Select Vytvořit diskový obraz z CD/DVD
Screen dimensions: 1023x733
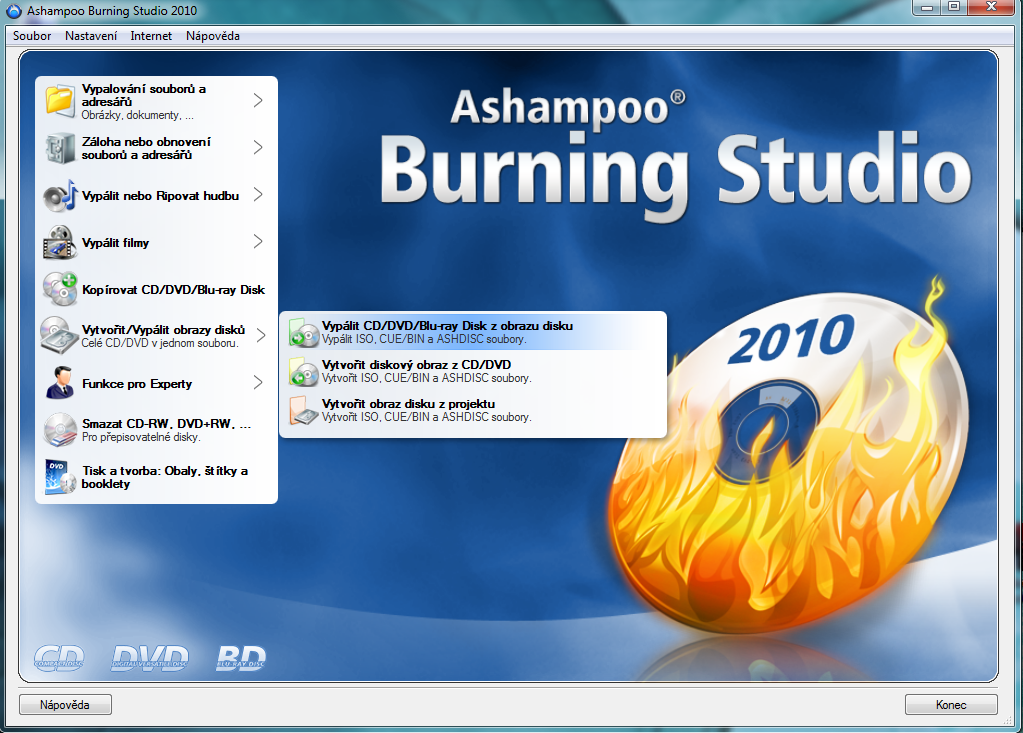tap(473, 371)
